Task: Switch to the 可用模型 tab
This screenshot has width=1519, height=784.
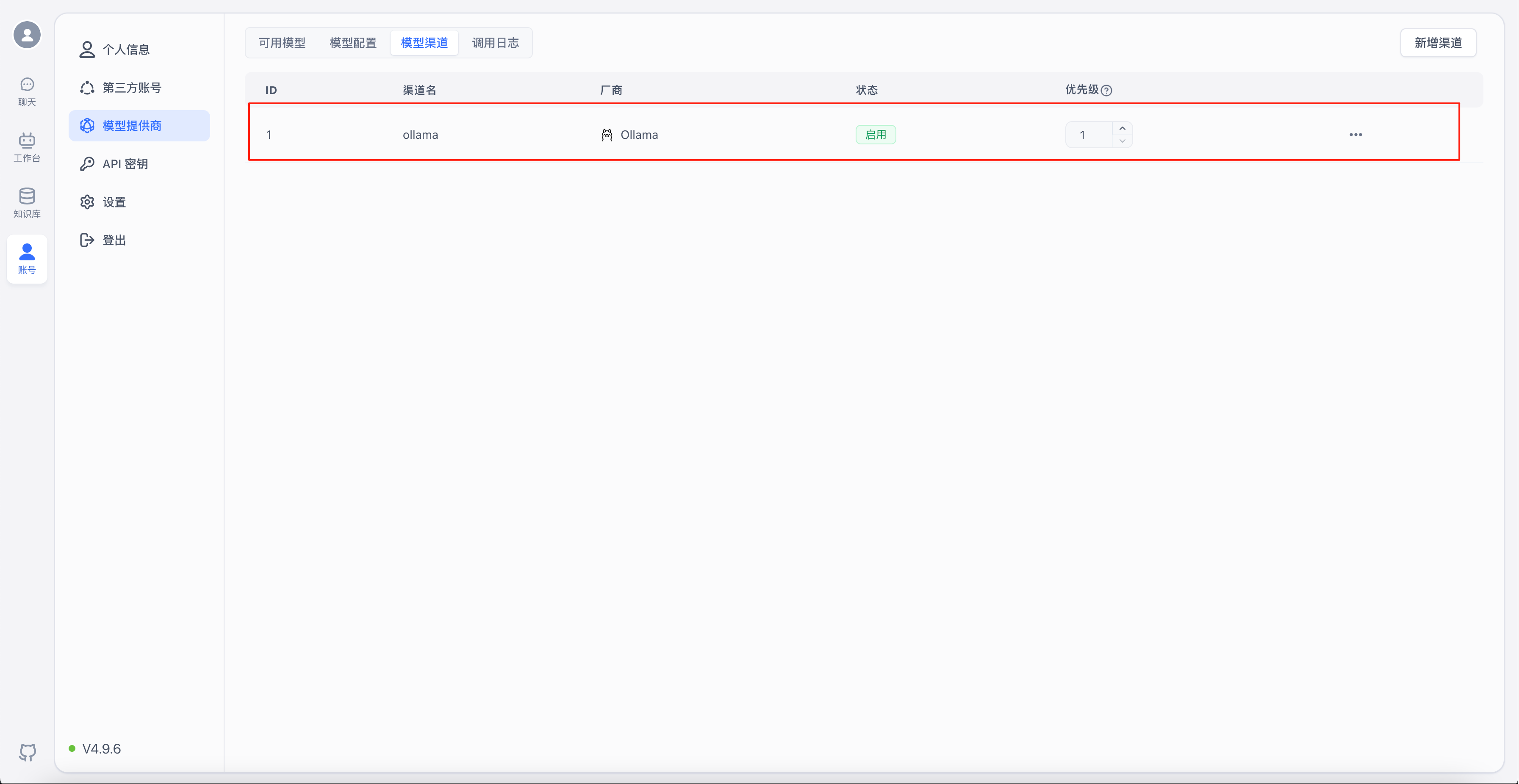Action: pos(282,43)
